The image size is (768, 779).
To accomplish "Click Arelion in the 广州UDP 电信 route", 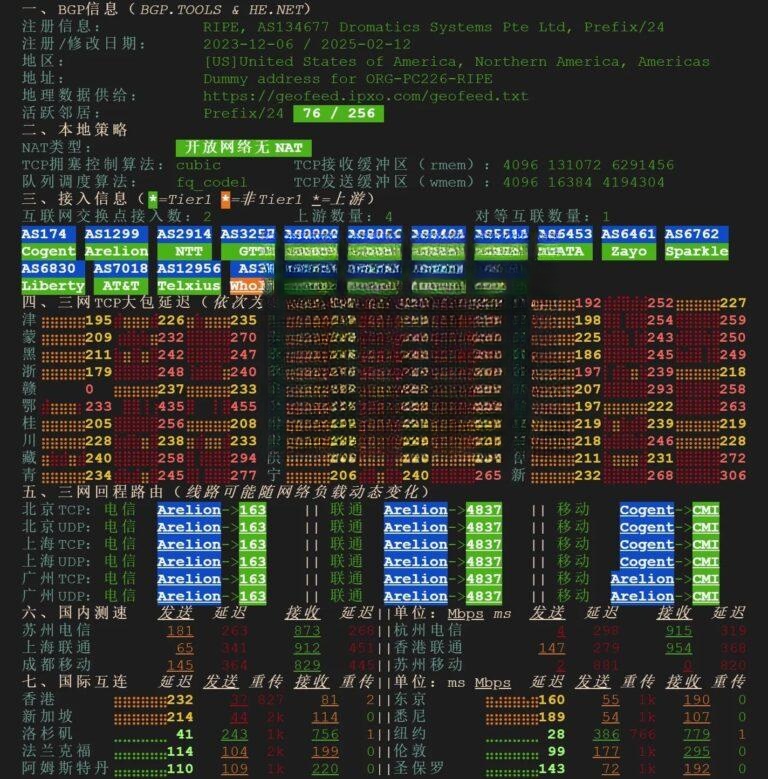I will click(x=189, y=596).
